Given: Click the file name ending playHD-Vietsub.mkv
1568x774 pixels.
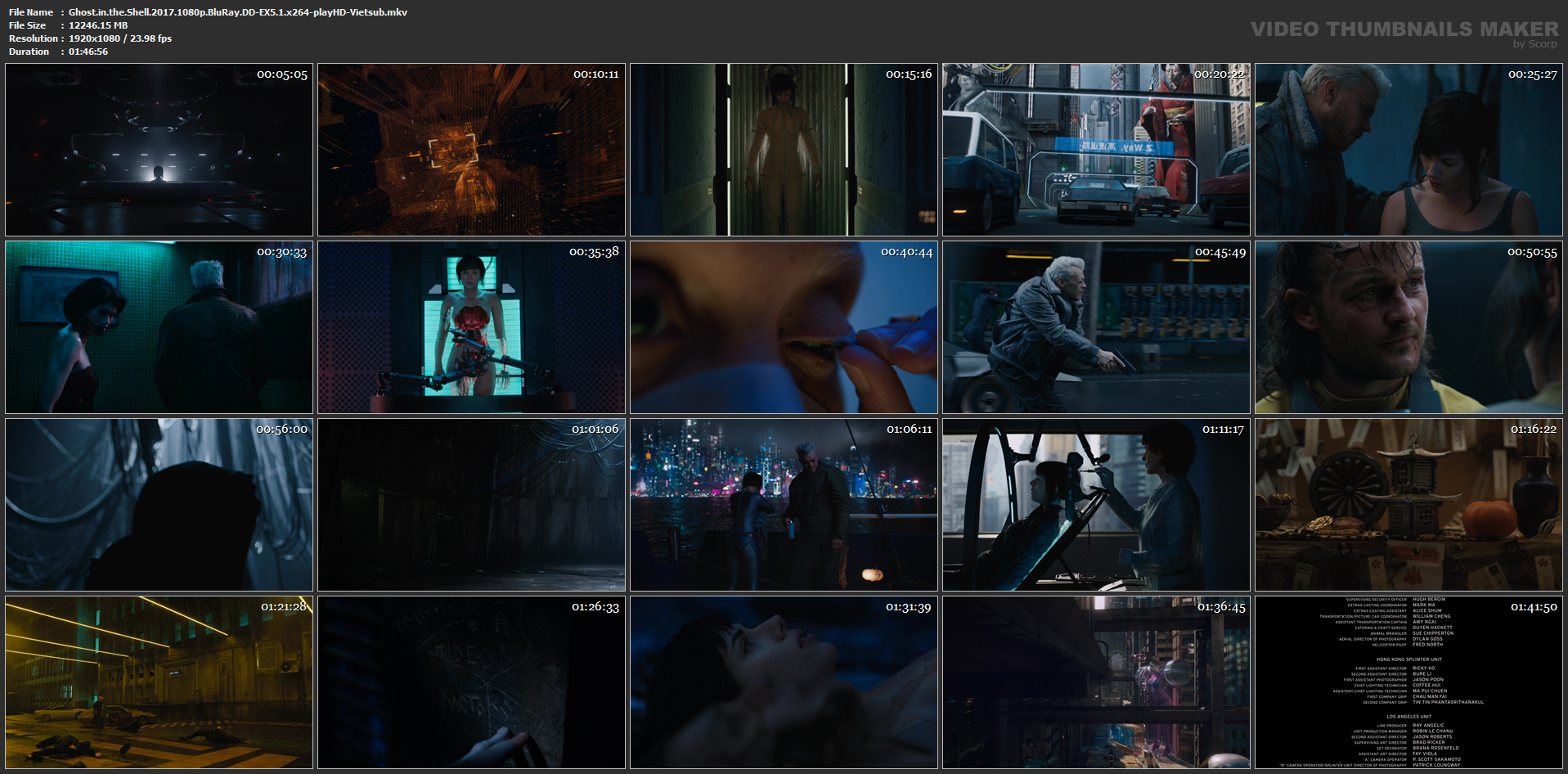Looking at the screenshot, I should [x=238, y=12].
